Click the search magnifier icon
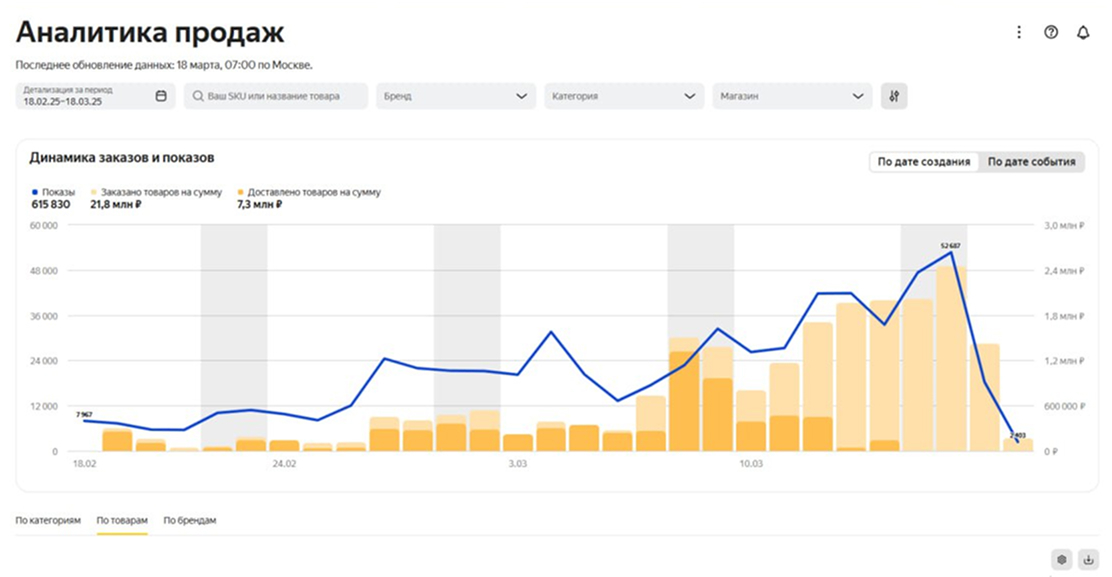The height and width of the screenshot is (577, 1112). 197,96
